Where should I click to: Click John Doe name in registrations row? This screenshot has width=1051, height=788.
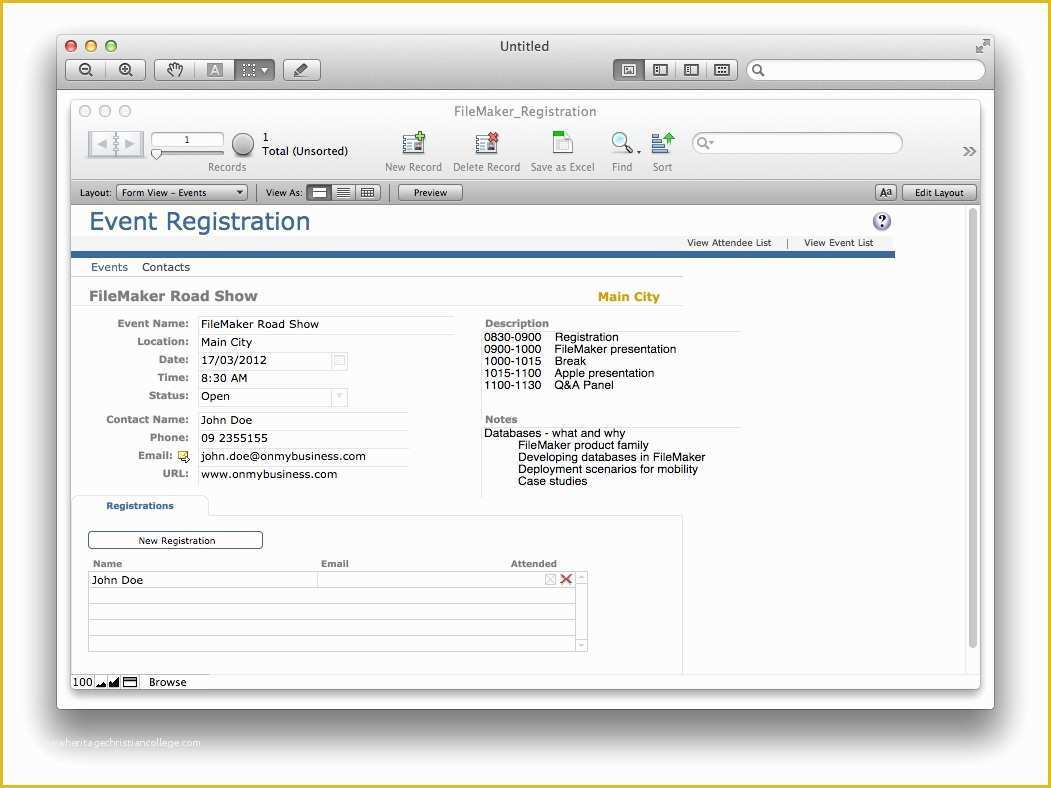click(117, 580)
